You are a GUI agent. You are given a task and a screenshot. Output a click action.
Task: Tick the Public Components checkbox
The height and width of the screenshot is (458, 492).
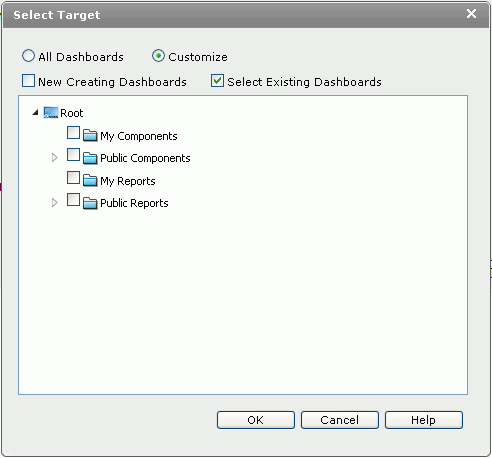click(x=73, y=155)
